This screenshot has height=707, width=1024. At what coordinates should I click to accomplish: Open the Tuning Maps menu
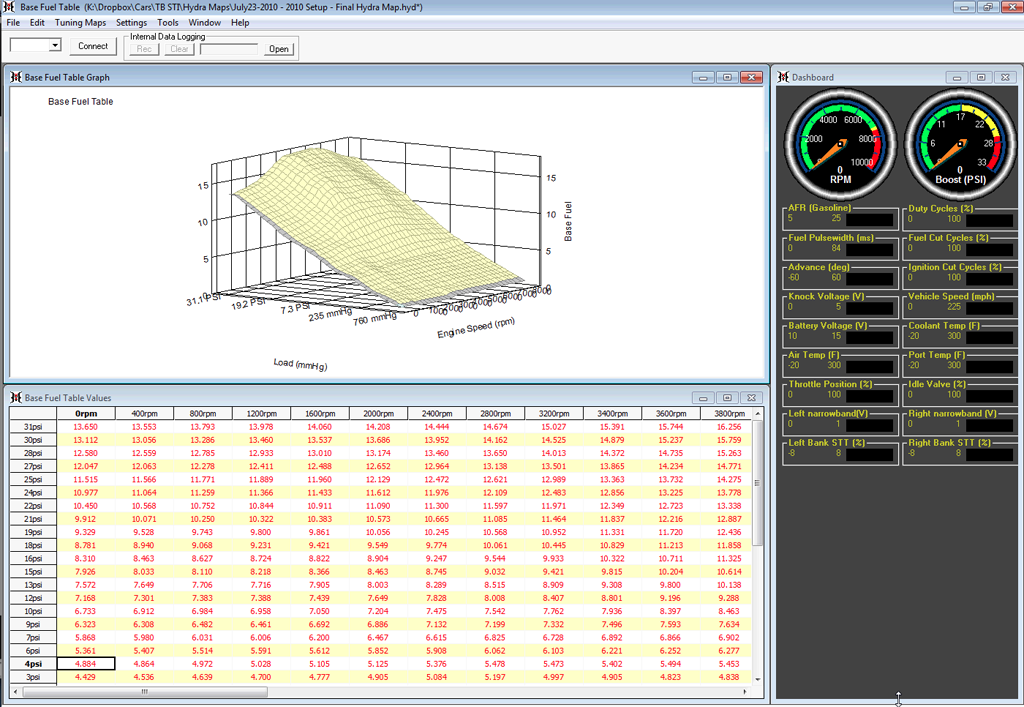(x=80, y=22)
